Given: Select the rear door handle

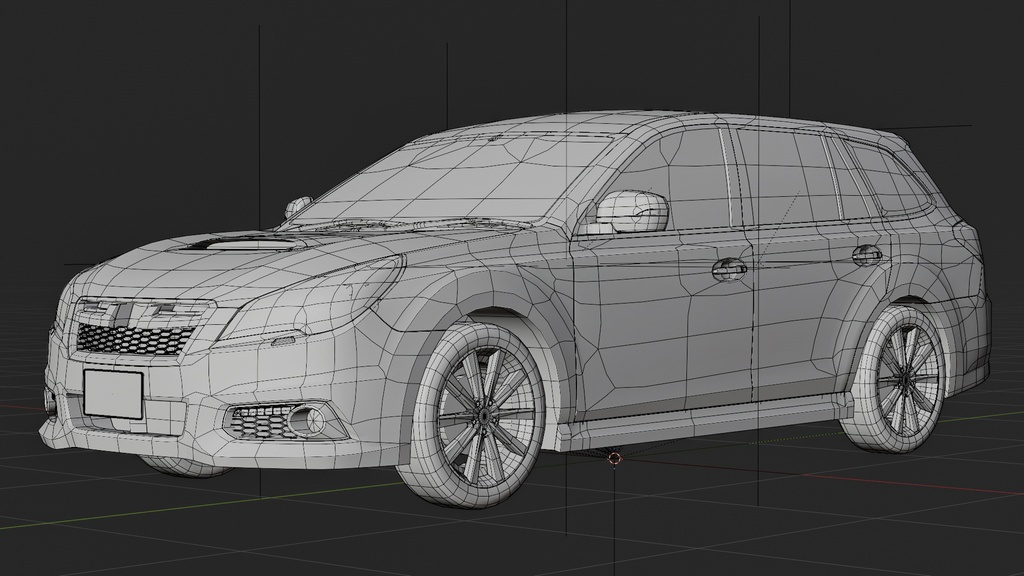Looking at the screenshot, I should click(868, 255).
